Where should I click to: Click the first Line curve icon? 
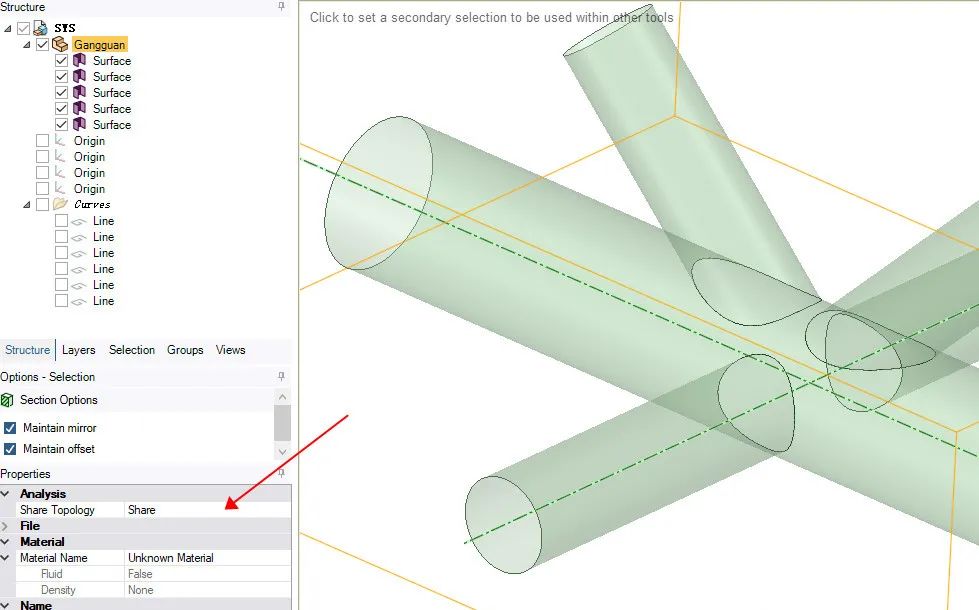point(79,221)
